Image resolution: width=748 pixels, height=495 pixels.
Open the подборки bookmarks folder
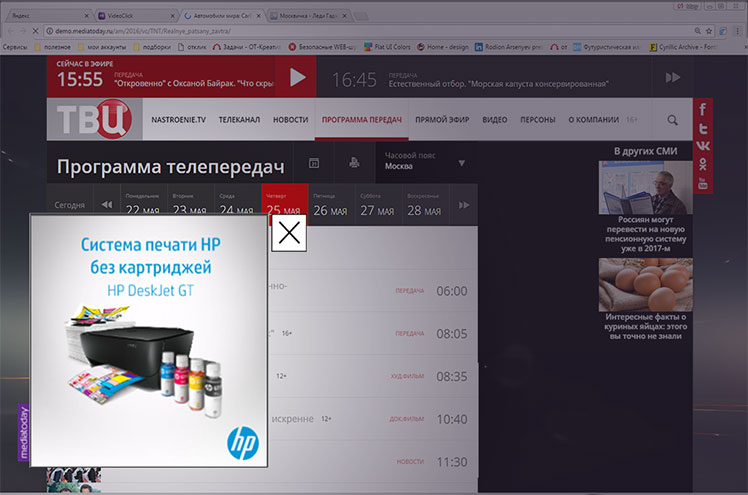[152, 47]
